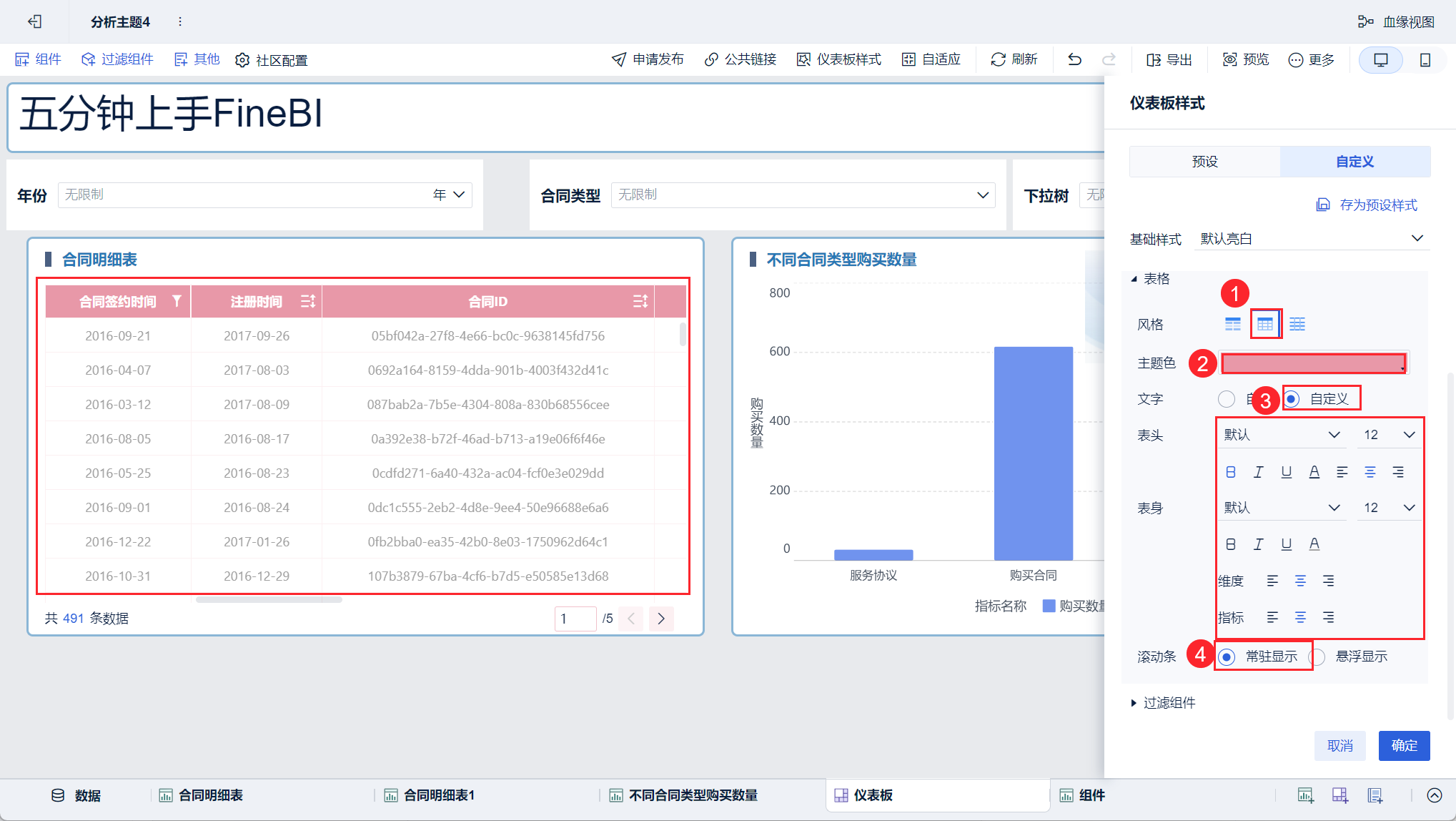
Task: Click 公共链接 in the toolbar
Action: (741, 59)
